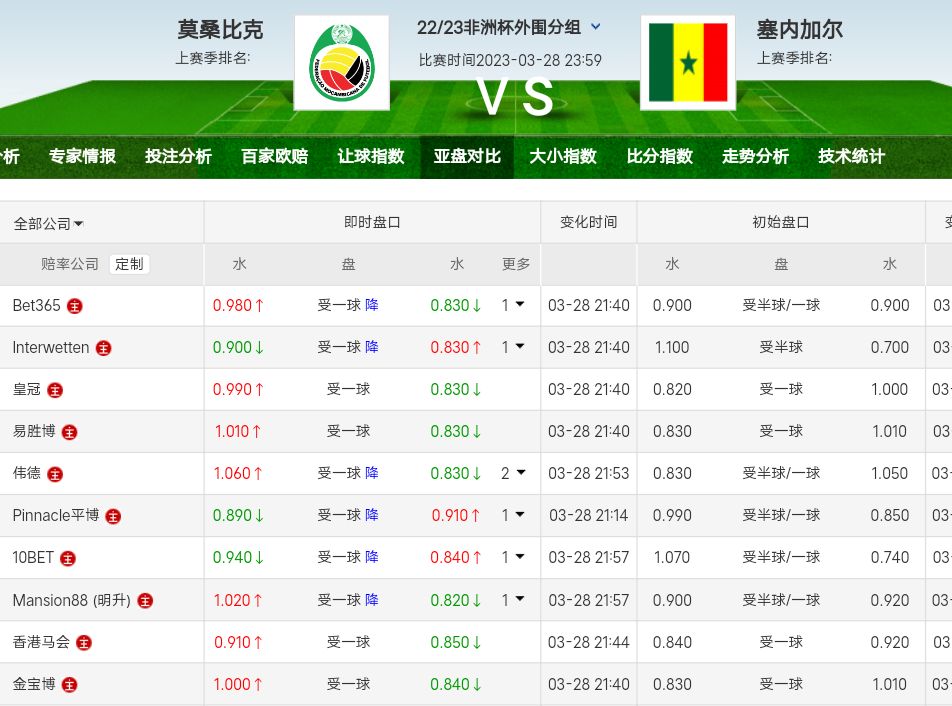Click the 降 indicator in Interwetten row
Screen dimensions: 952x706
coord(372,347)
